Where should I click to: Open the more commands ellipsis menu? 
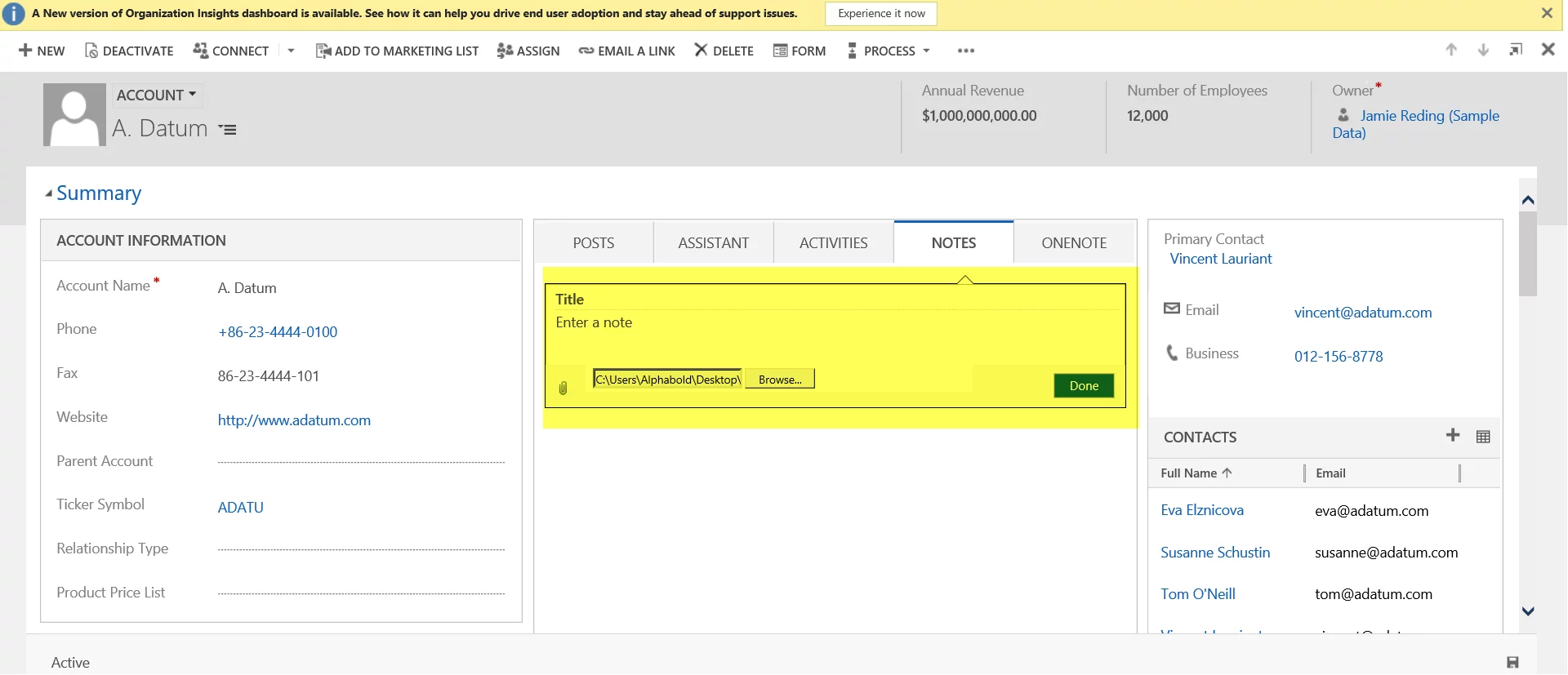[x=966, y=51]
